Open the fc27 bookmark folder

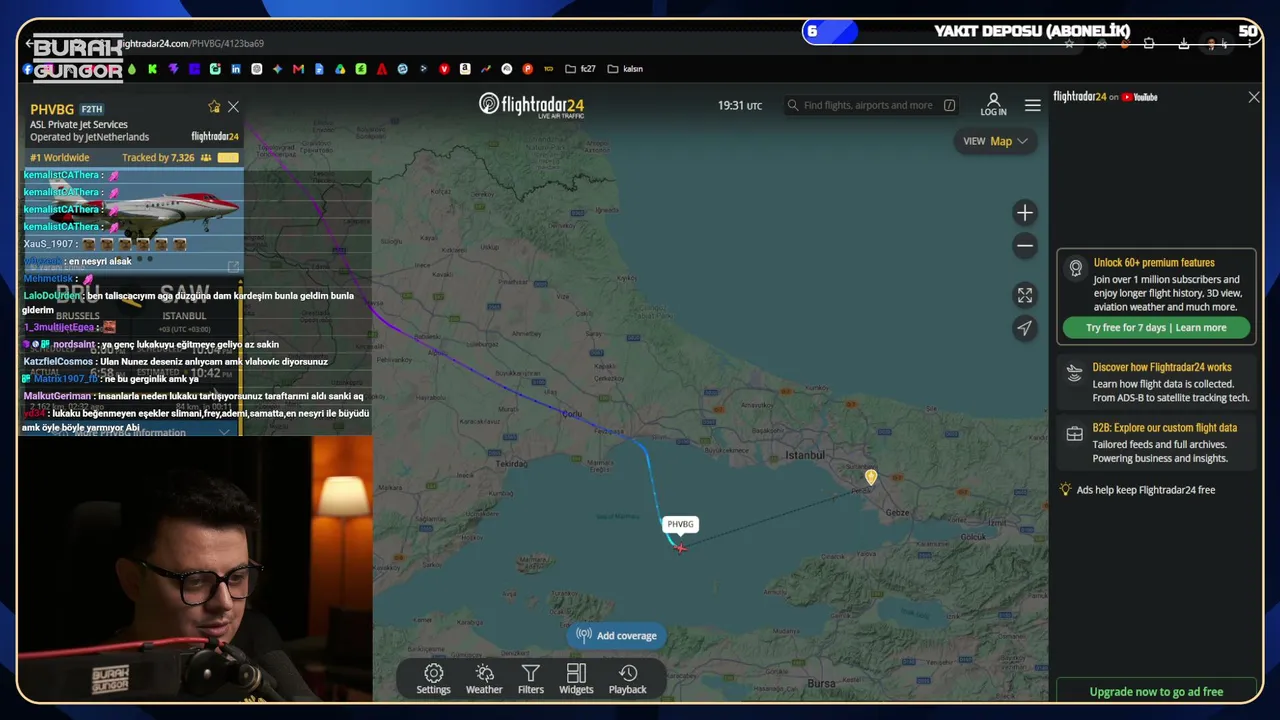pos(581,69)
